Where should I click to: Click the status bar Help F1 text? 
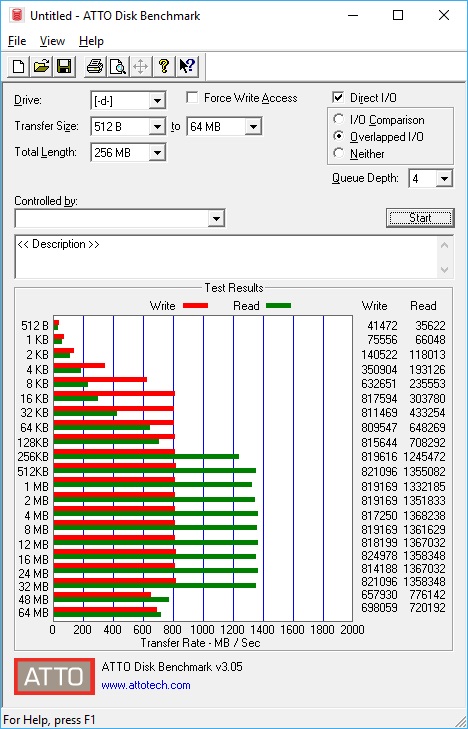[49, 720]
